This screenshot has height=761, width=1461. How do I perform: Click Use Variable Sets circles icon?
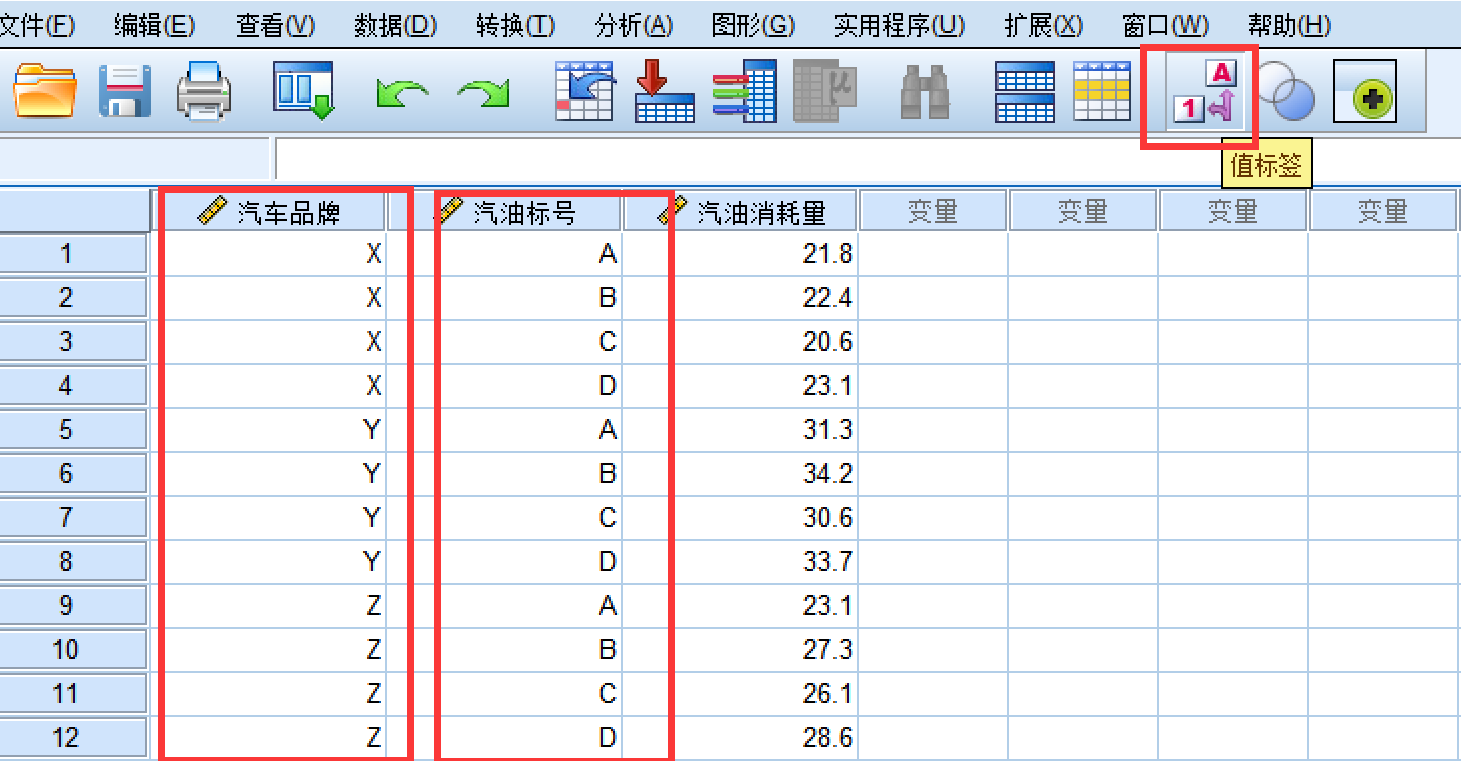pos(1287,92)
